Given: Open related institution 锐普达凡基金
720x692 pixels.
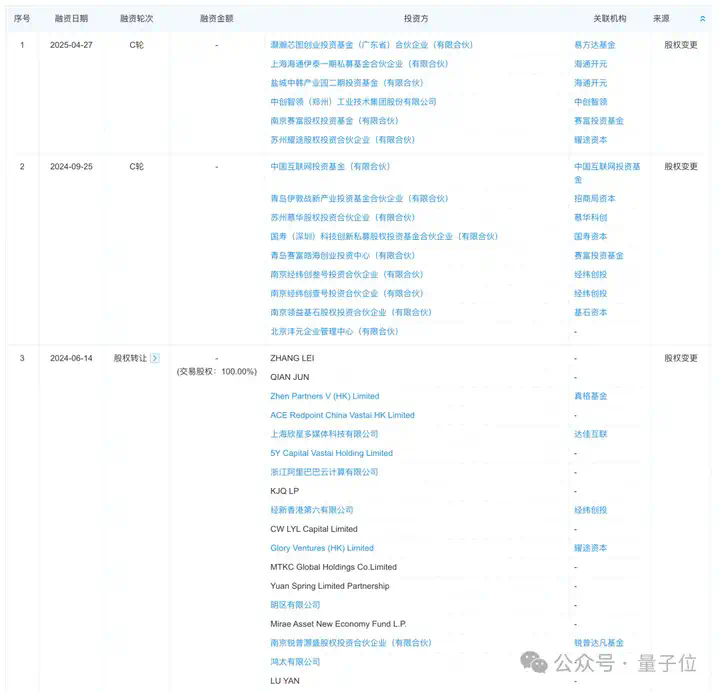Looking at the screenshot, I should [599, 643].
